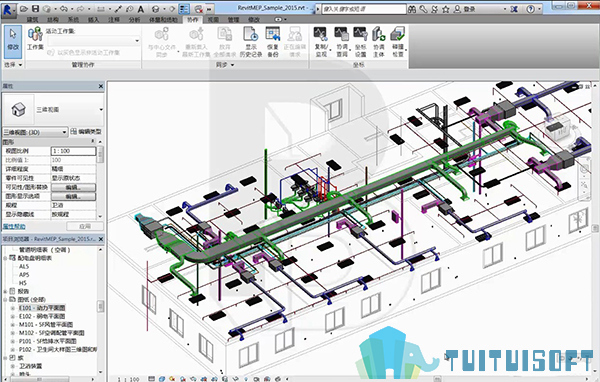Open the 属性帮助 (Properties help) link
600x382 pixels.
(14, 226)
